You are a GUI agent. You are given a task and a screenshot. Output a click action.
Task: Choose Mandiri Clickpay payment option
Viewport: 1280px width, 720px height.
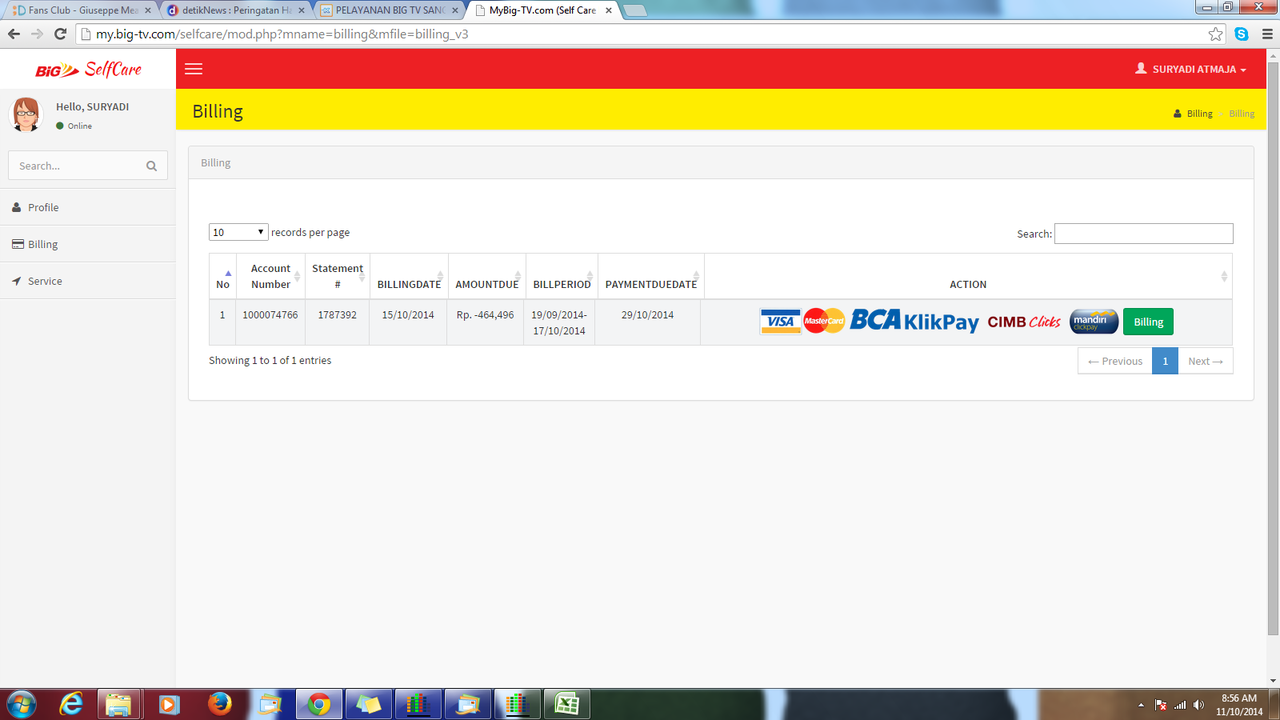pos(1094,321)
